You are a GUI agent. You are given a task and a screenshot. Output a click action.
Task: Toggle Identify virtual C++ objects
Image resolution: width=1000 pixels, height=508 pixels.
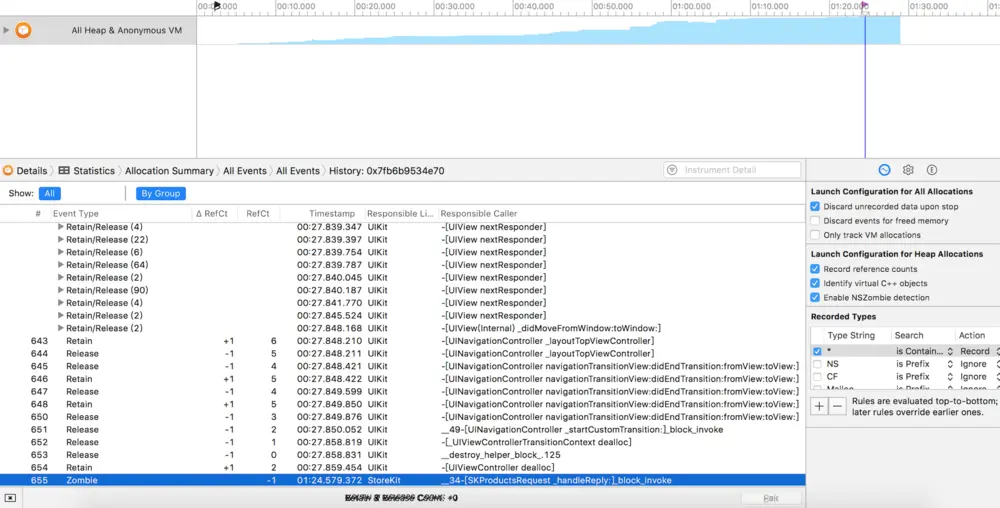tap(815, 283)
